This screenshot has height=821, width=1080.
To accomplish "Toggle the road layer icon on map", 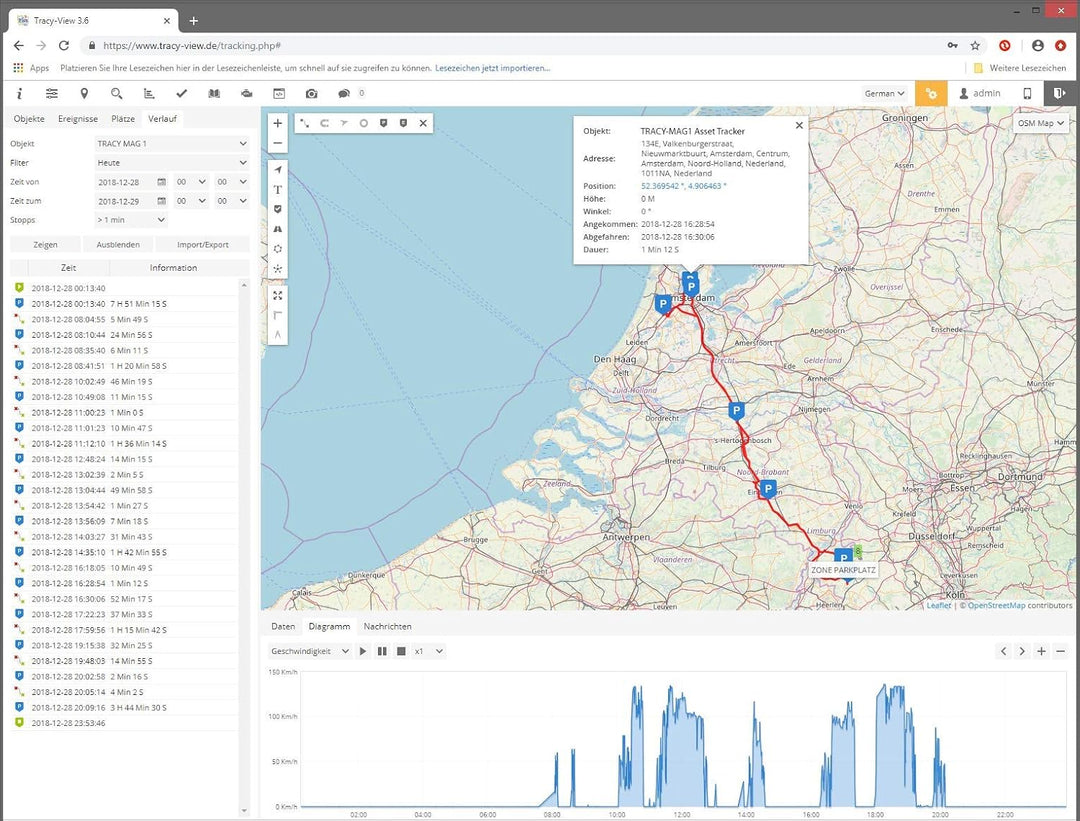I will tap(278, 229).
